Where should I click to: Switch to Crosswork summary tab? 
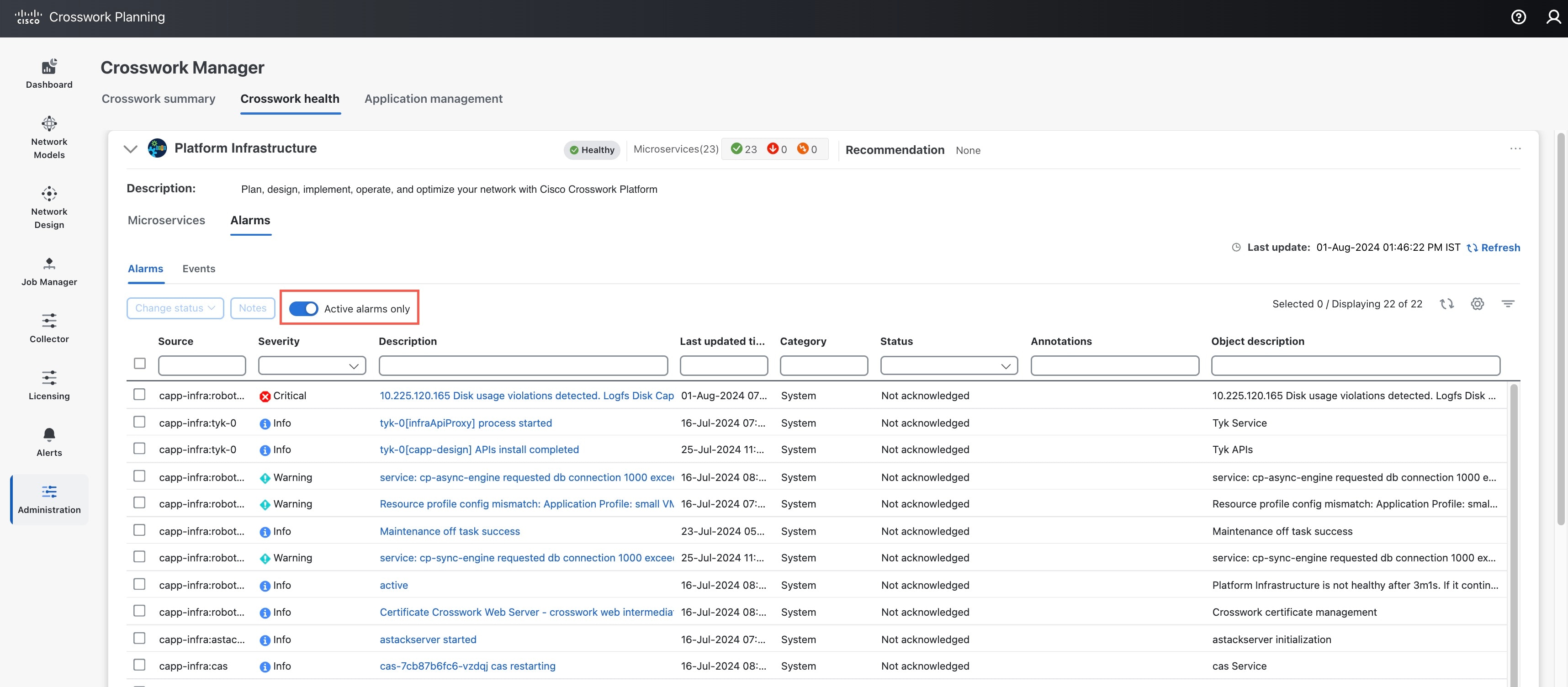pos(158,99)
